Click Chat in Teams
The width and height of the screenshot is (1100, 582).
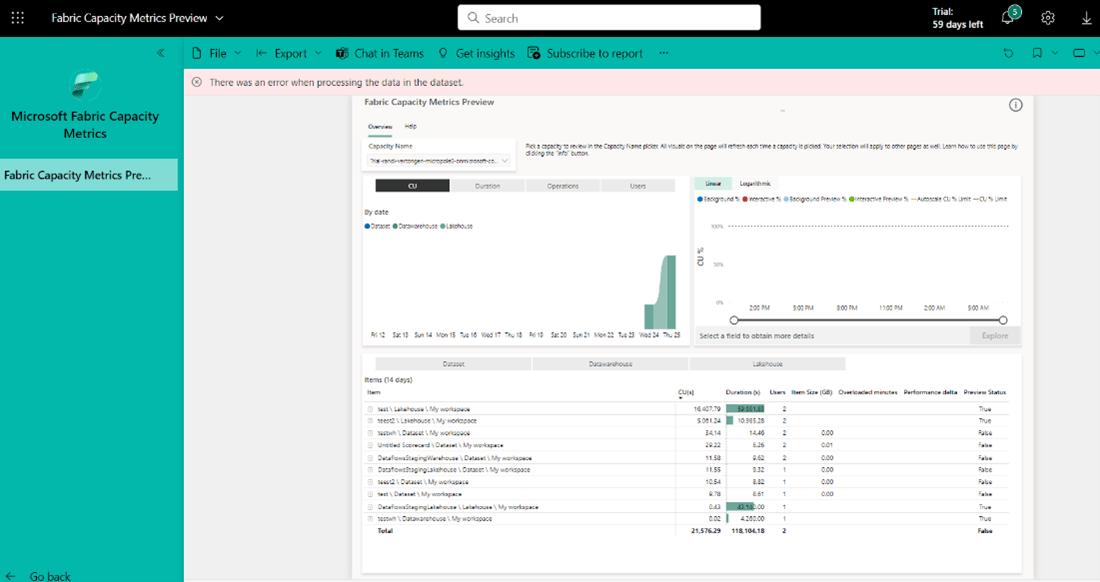380,53
